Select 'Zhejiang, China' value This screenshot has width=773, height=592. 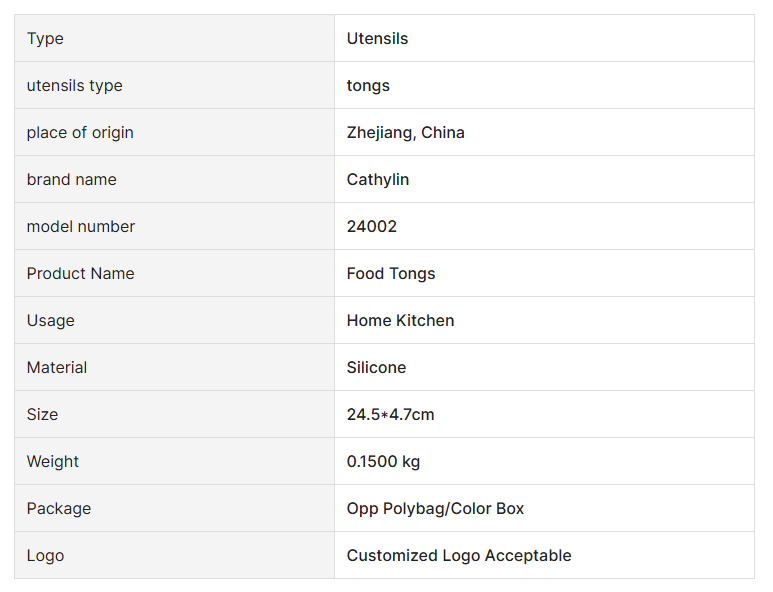405,133
